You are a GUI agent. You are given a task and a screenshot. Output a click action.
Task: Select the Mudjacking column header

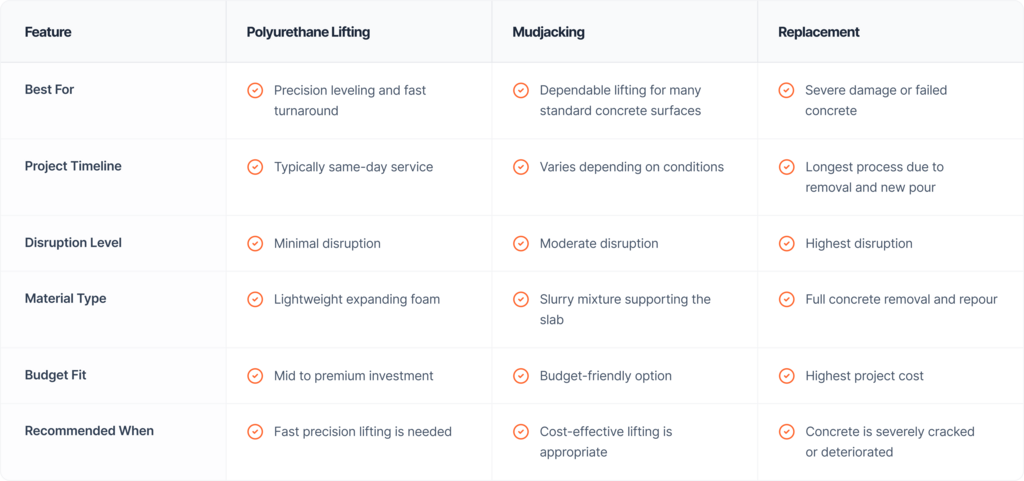(549, 32)
